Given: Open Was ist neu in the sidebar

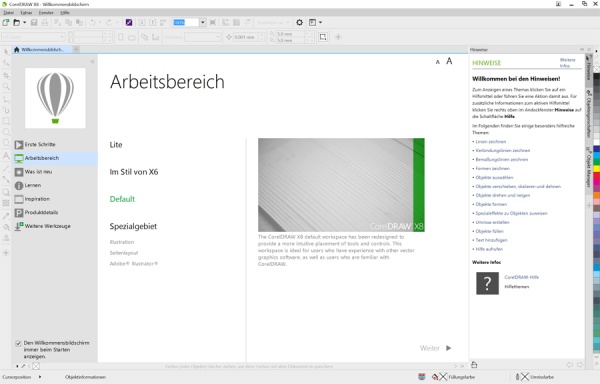Looking at the screenshot, I should tap(54, 172).
